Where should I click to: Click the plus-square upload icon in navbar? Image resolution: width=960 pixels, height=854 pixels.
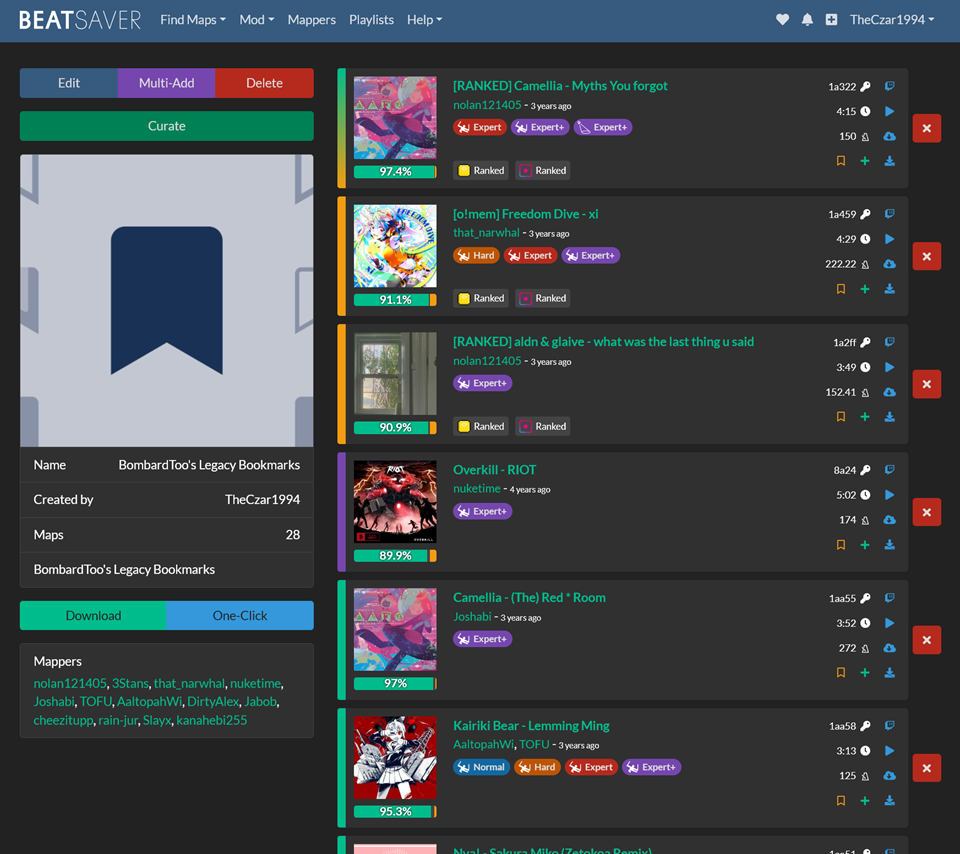point(831,20)
